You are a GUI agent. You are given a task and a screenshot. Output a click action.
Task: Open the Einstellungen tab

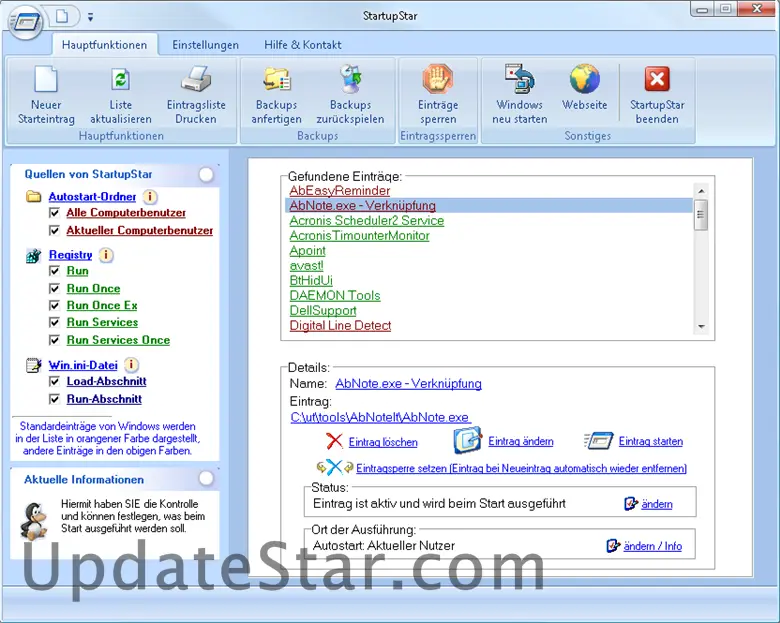(205, 45)
